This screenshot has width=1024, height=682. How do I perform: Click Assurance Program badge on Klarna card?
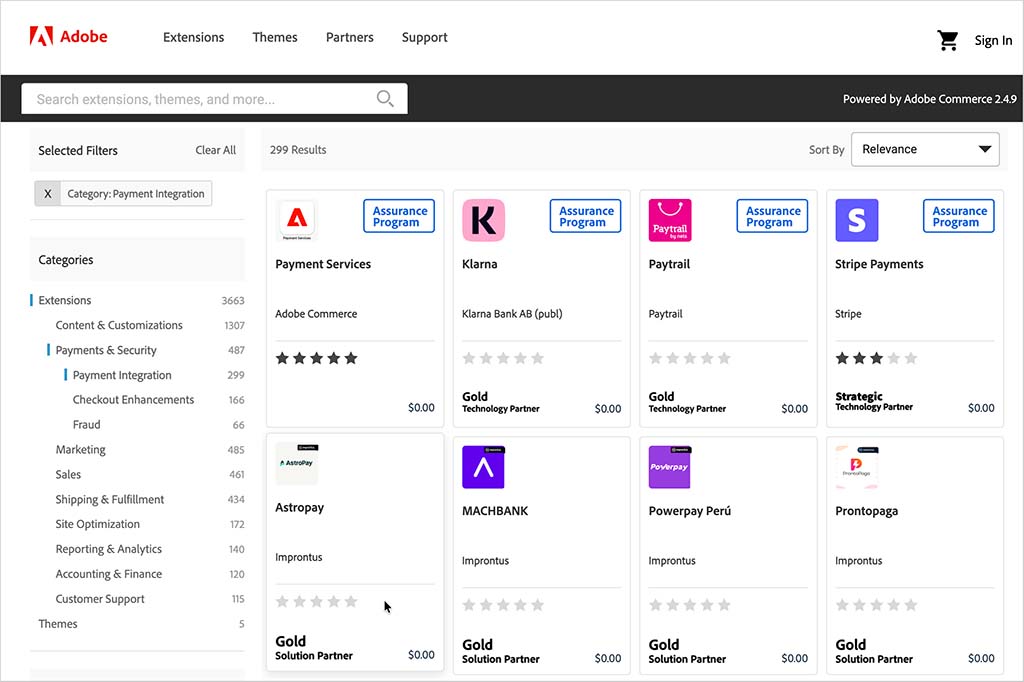pos(586,216)
